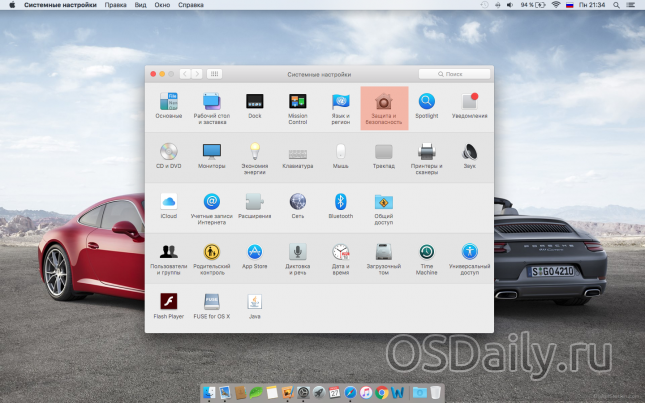Viewport: 645px width, 403px height.
Task: Open Flash Player settings
Action: [x=168, y=305]
